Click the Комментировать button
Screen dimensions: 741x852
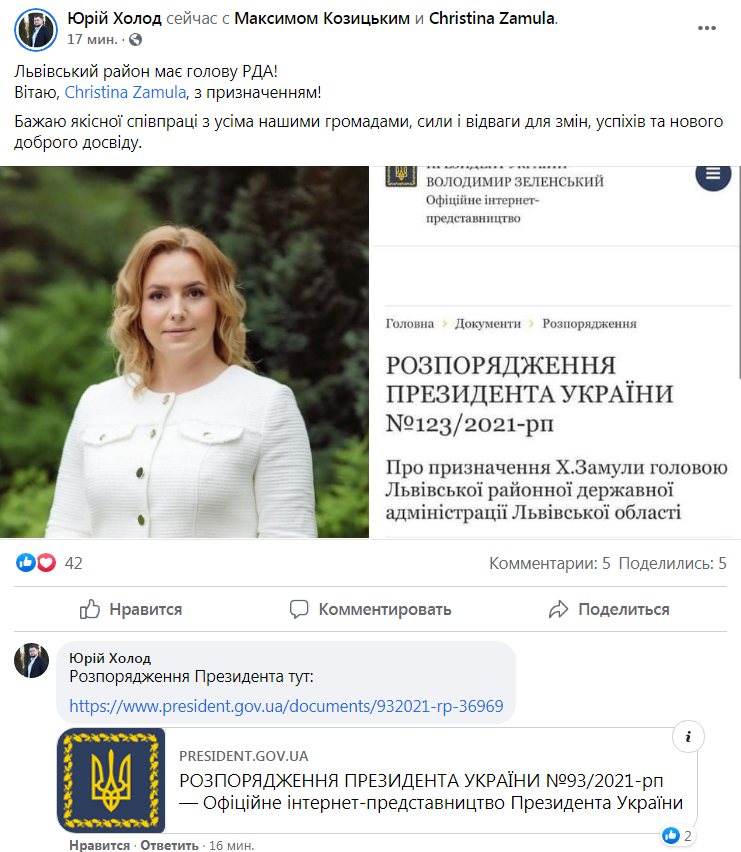pos(370,609)
